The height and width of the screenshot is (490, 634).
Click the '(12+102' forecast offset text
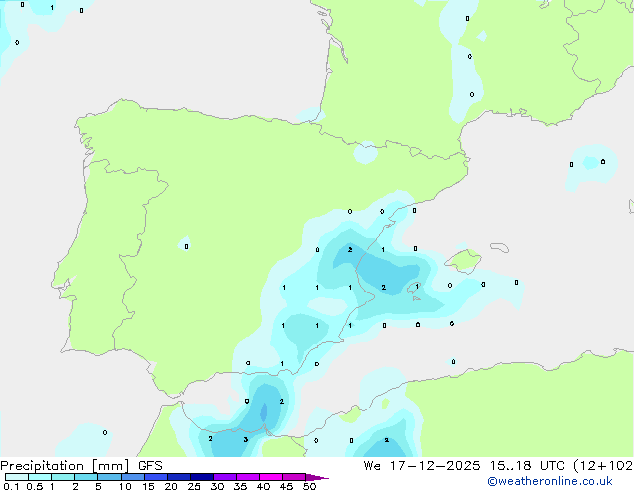[603, 466]
